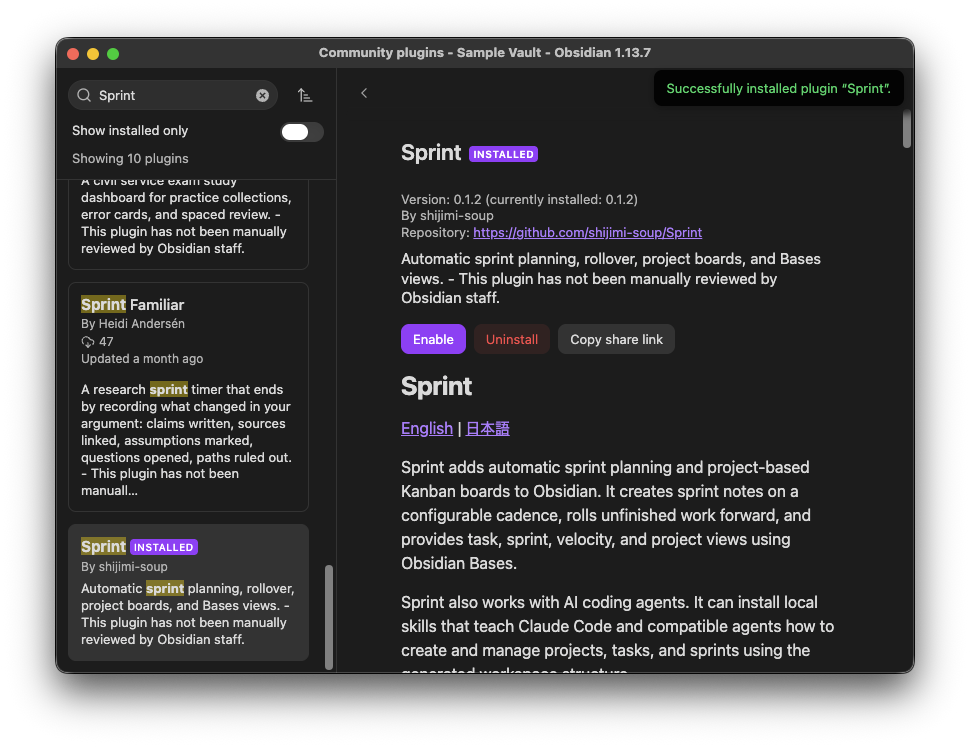This screenshot has width=970, height=747.
Task: Copy share link for Sprint
Action: tap(616, 339)
